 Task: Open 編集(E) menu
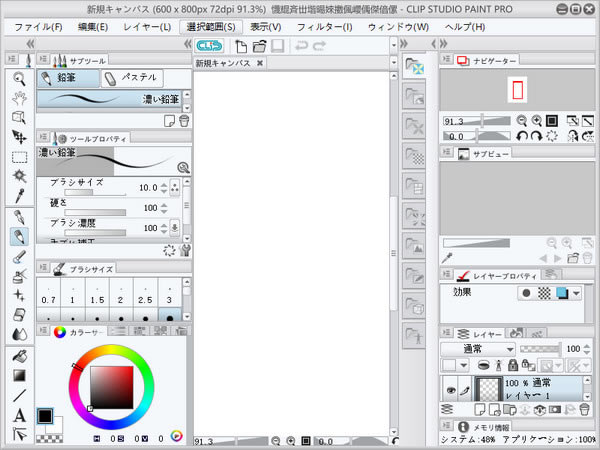point(93,27)
